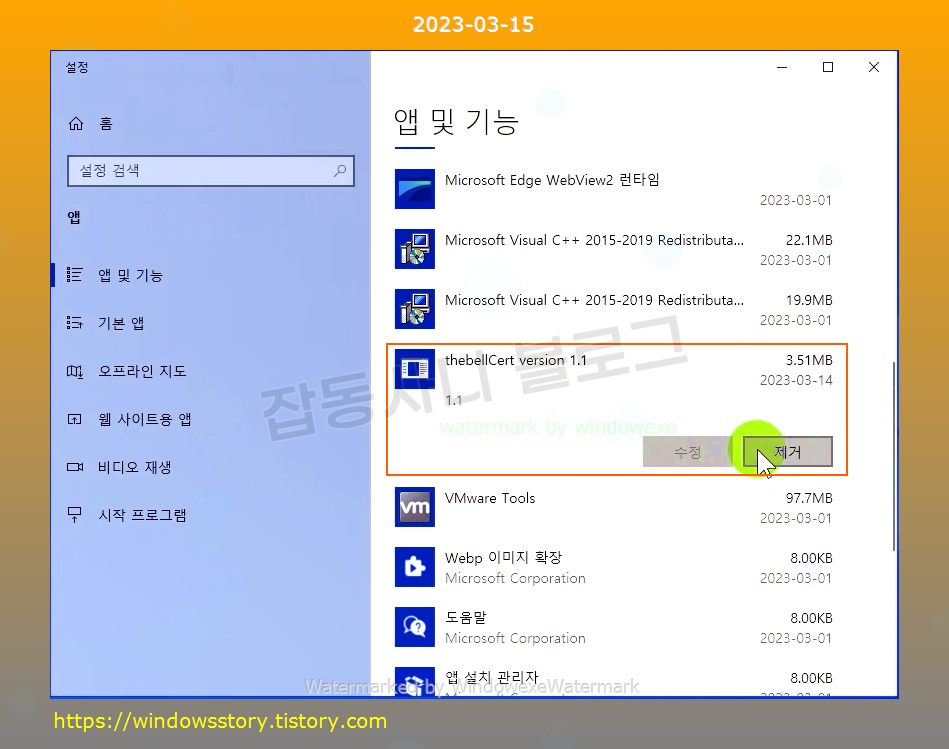
Task: Click the 설정 검색 search field
Action: click(211, 171)
